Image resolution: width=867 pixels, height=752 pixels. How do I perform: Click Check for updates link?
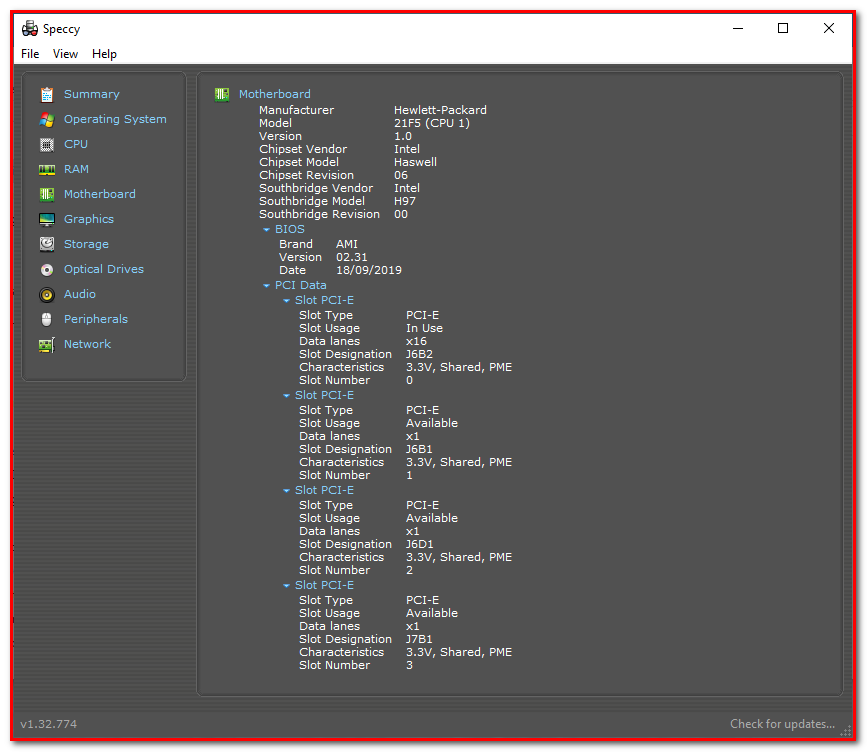[x=782, y=724]
